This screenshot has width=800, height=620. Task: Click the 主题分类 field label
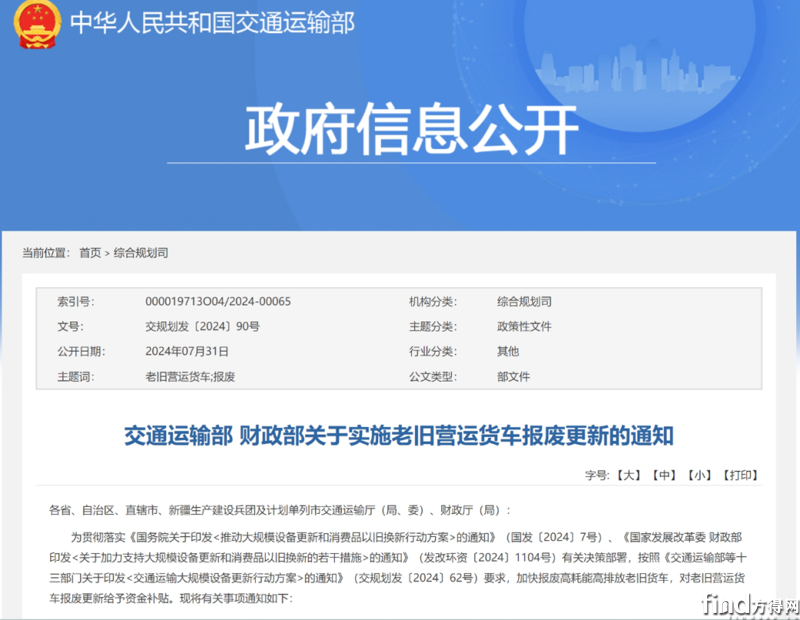pyautogui.click(x=433, y=327)
